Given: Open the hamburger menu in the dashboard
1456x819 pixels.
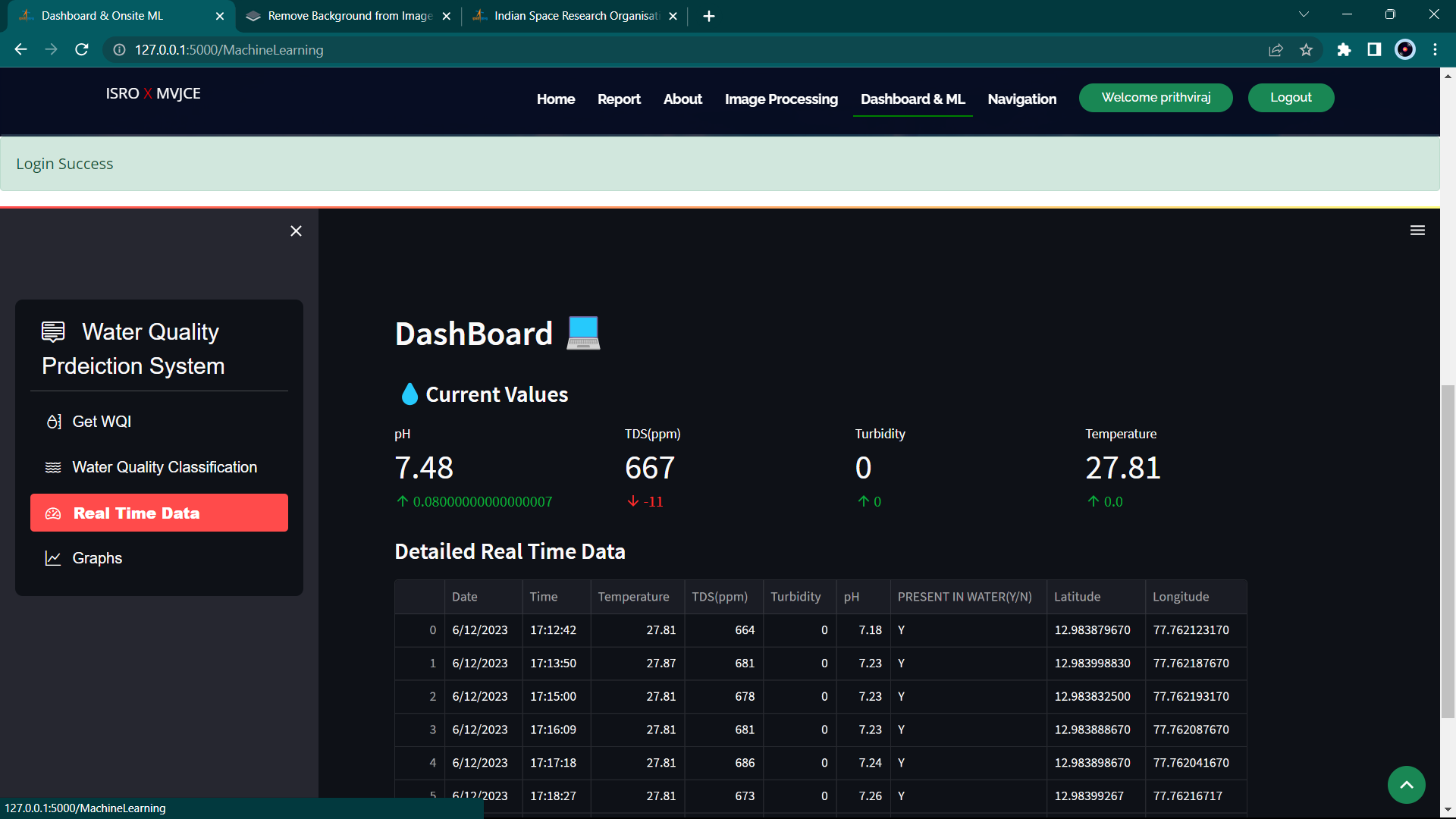Looking at the screenshot, I should [1417, 231].
